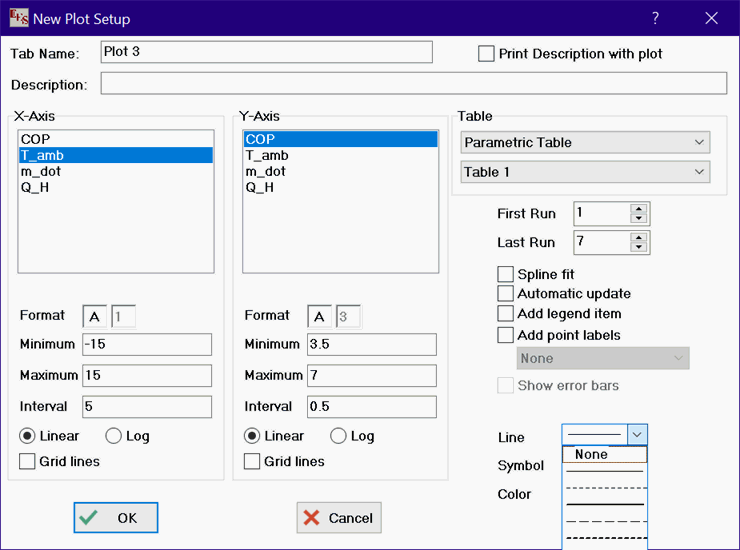The image size is (740, 550).
Task: Select Q_H in the Y-Axis list
Action: pos(260,187)
